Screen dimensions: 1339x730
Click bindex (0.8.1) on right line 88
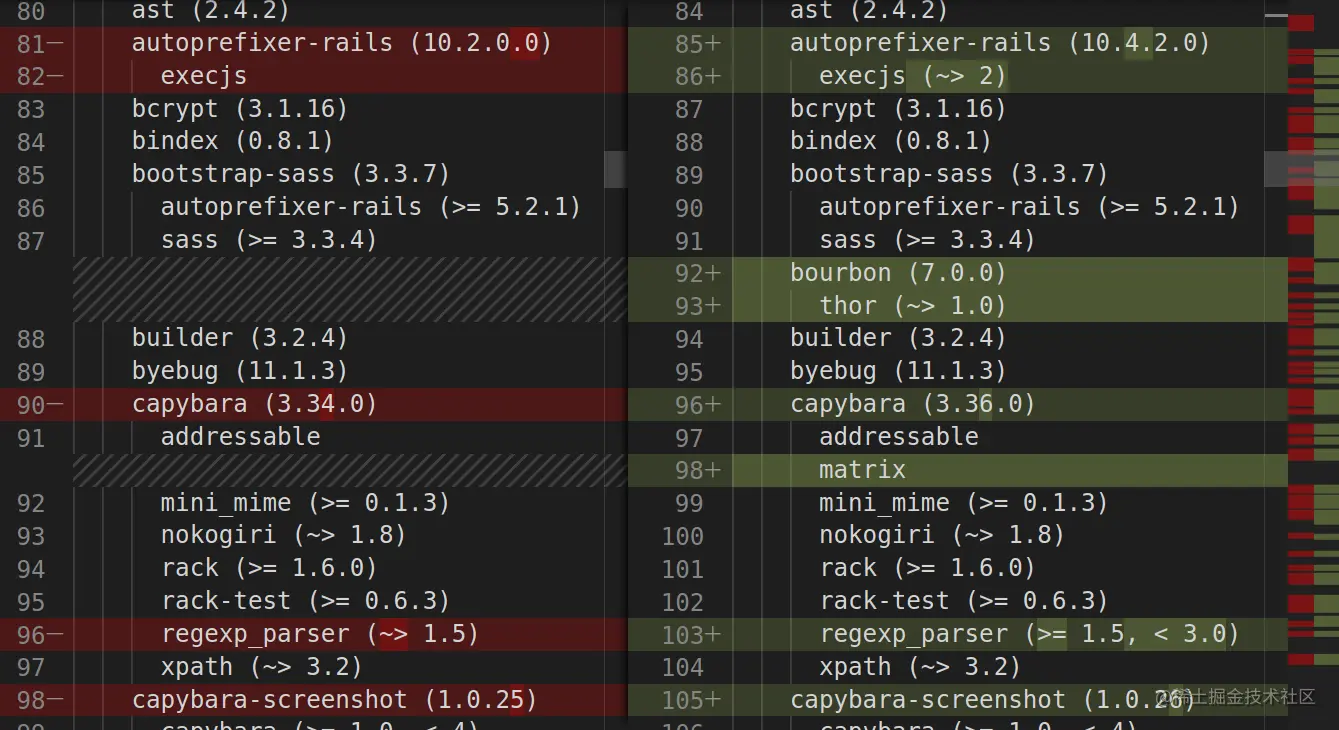(x=891, y=141)
